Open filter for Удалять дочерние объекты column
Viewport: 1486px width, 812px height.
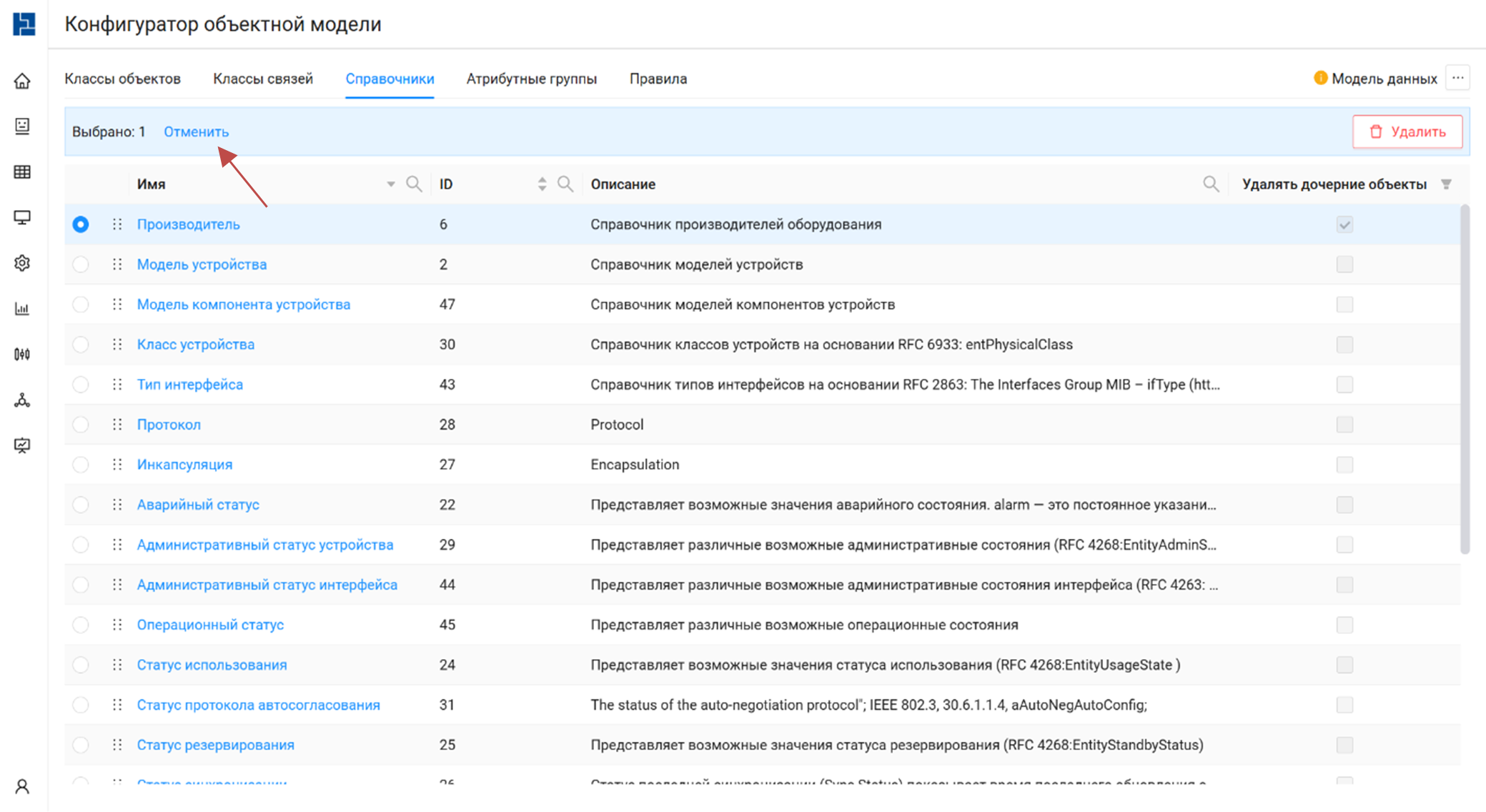click(x=1446, y=184)
